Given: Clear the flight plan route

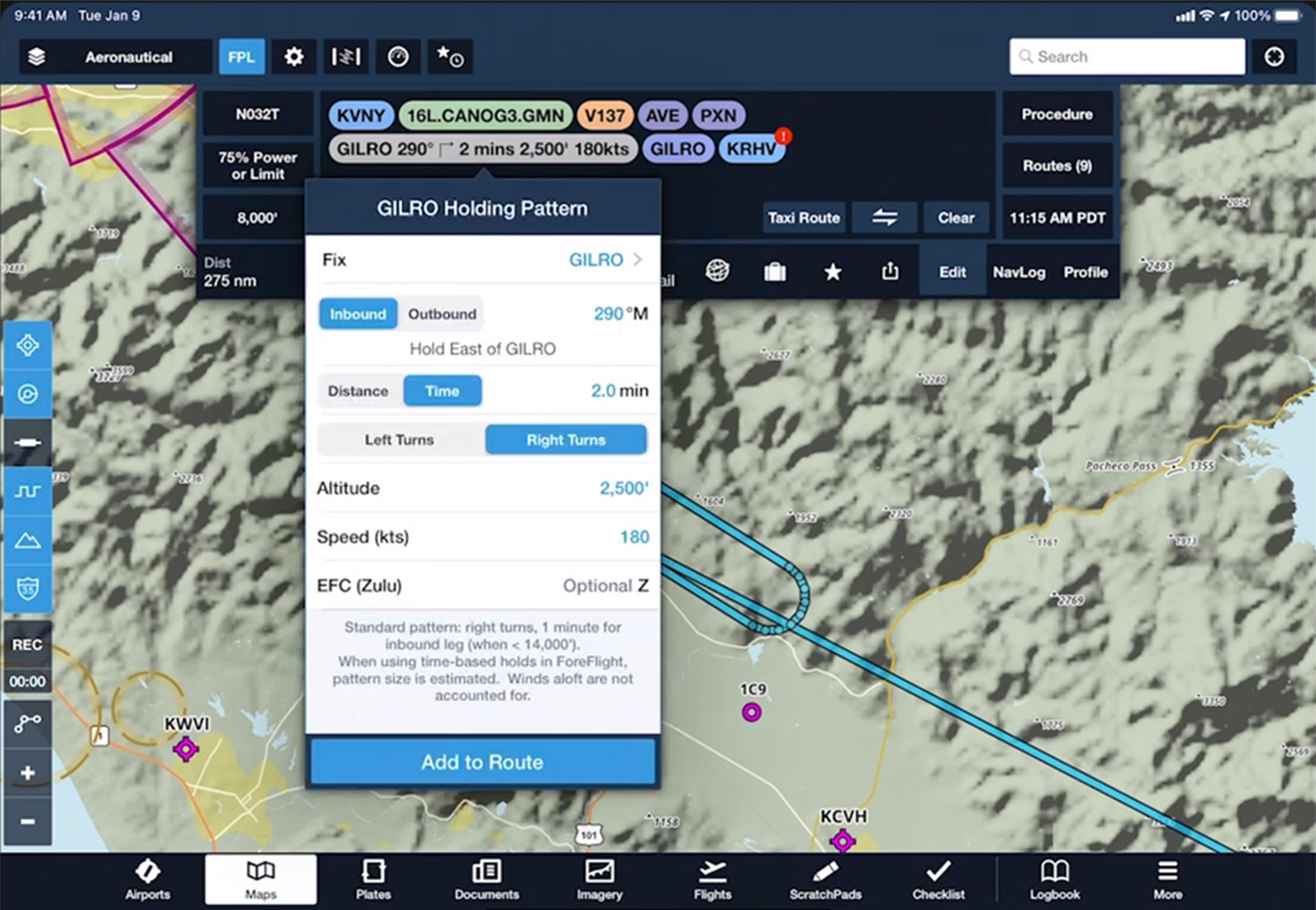Looking at the screenshot, I should click(x=956, y=217).
